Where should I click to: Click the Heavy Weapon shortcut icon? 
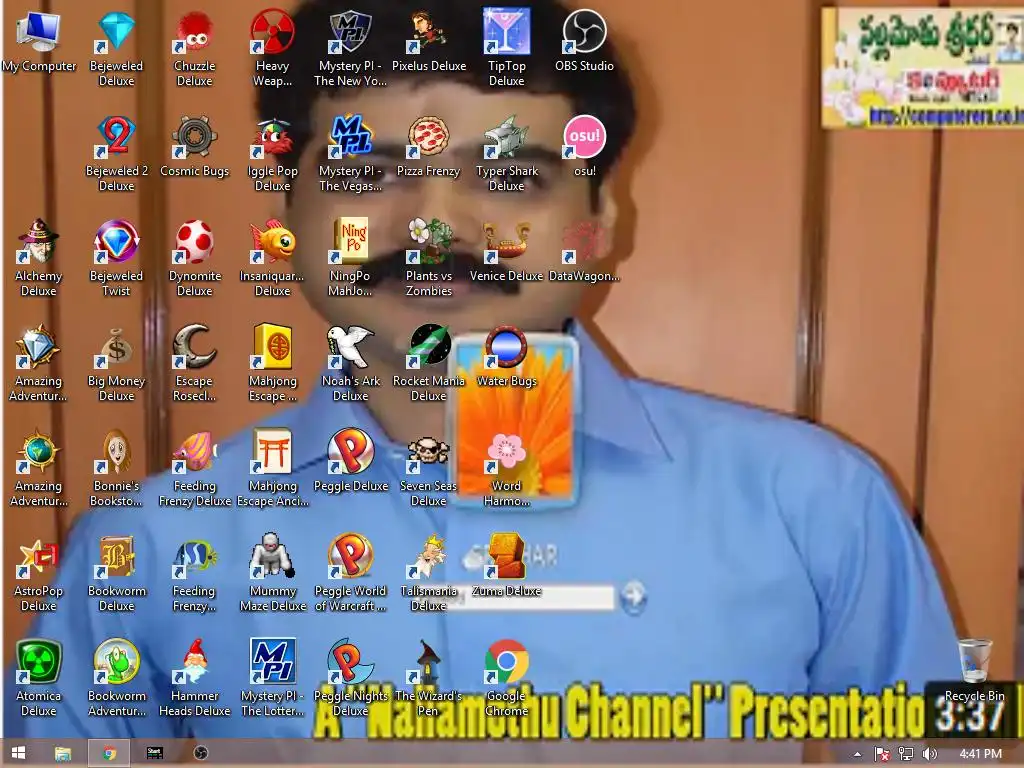point(272,31)
